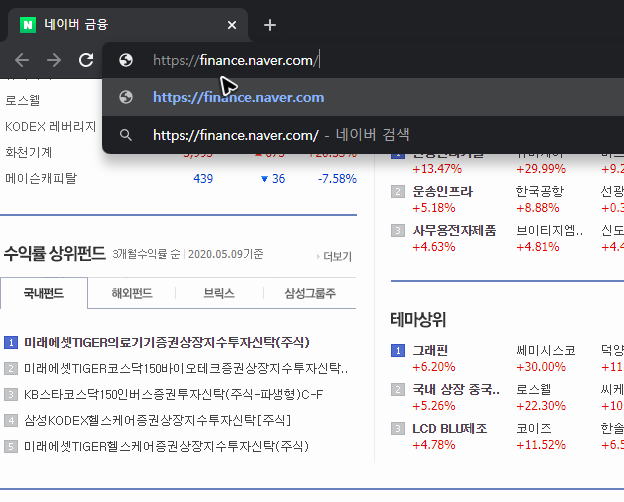624x502 pixels.
Task: Click 로스웰 under 테마상위
Action: pos(533,389)
